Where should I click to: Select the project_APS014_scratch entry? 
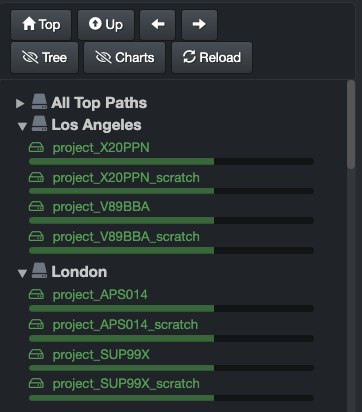125,325
